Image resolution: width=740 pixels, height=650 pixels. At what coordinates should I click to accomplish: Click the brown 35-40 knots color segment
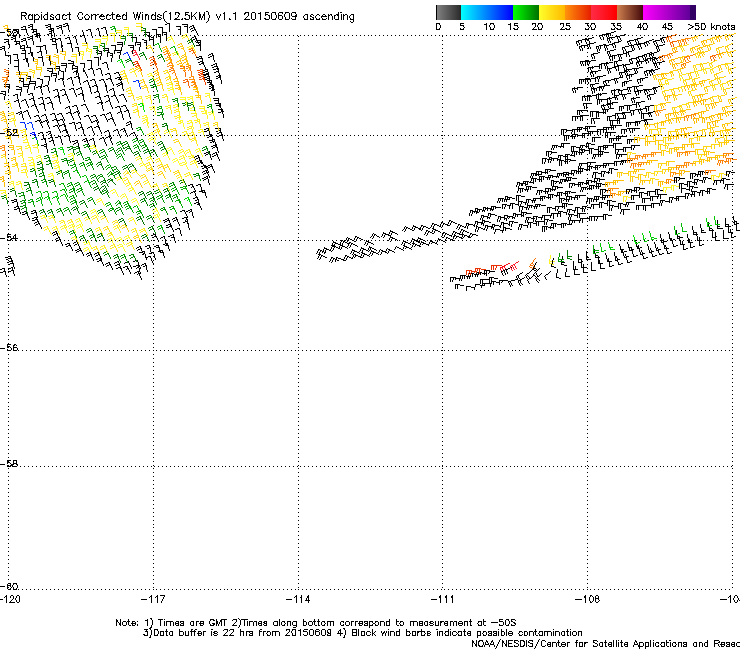[x=630, y=12]
